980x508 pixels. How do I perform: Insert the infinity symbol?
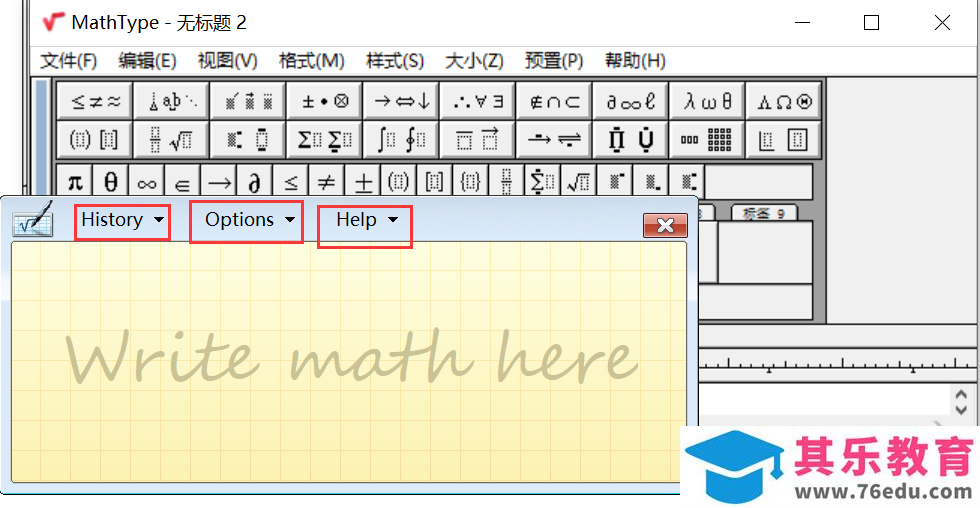[147, 182]
